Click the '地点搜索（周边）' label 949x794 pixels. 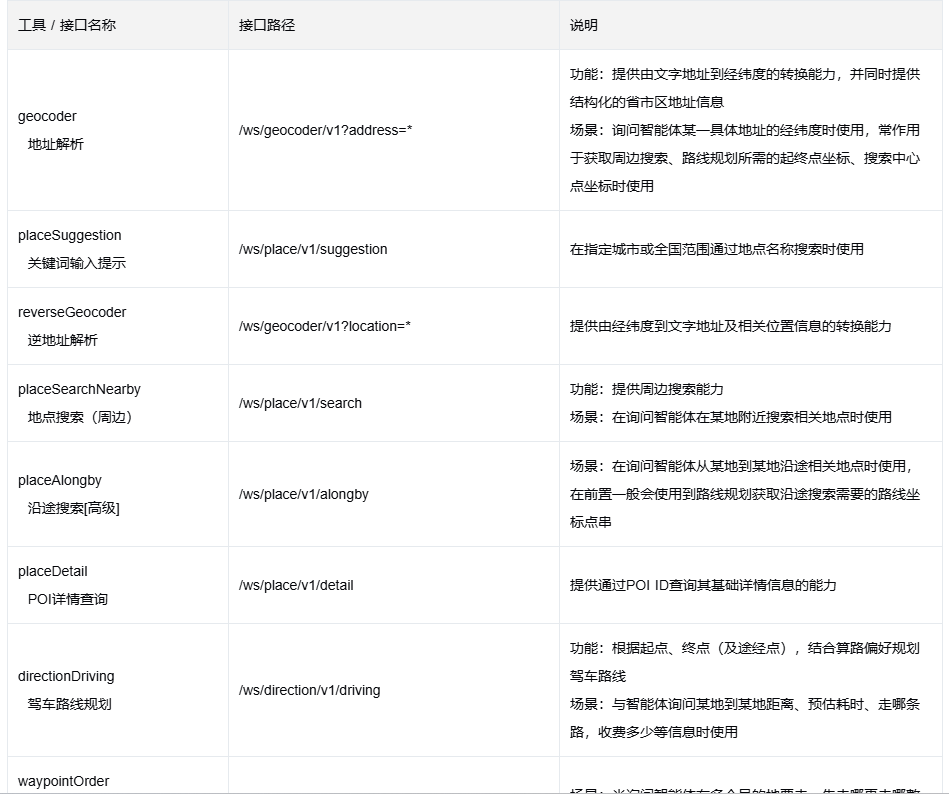coord(80,417)
